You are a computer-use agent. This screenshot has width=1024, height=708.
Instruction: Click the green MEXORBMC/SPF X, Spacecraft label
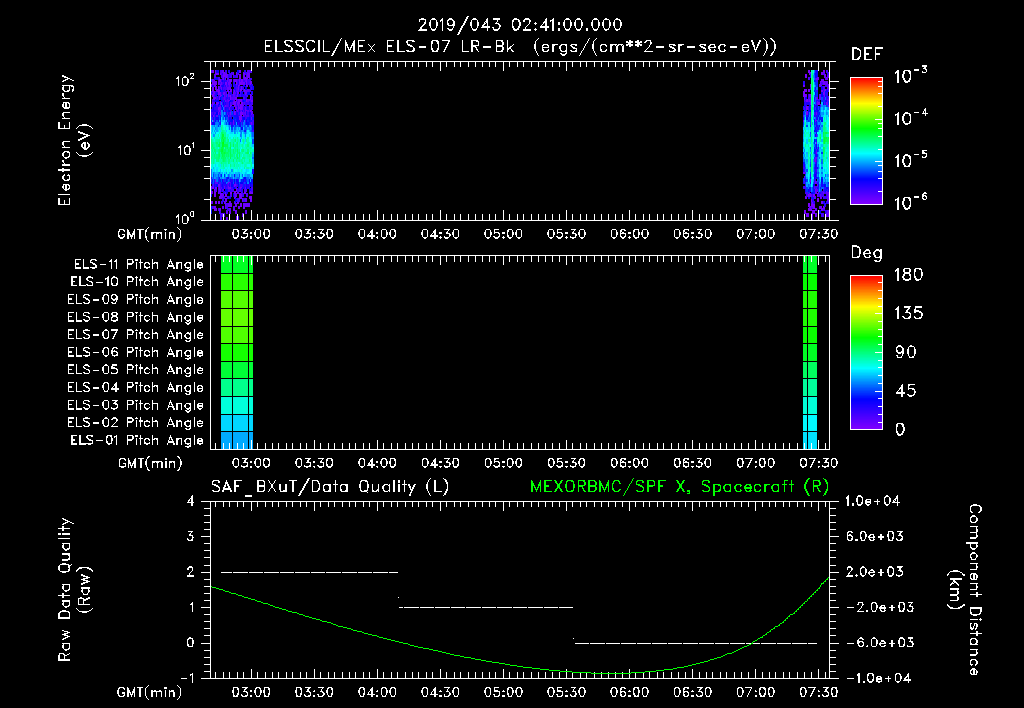point(679,487)
